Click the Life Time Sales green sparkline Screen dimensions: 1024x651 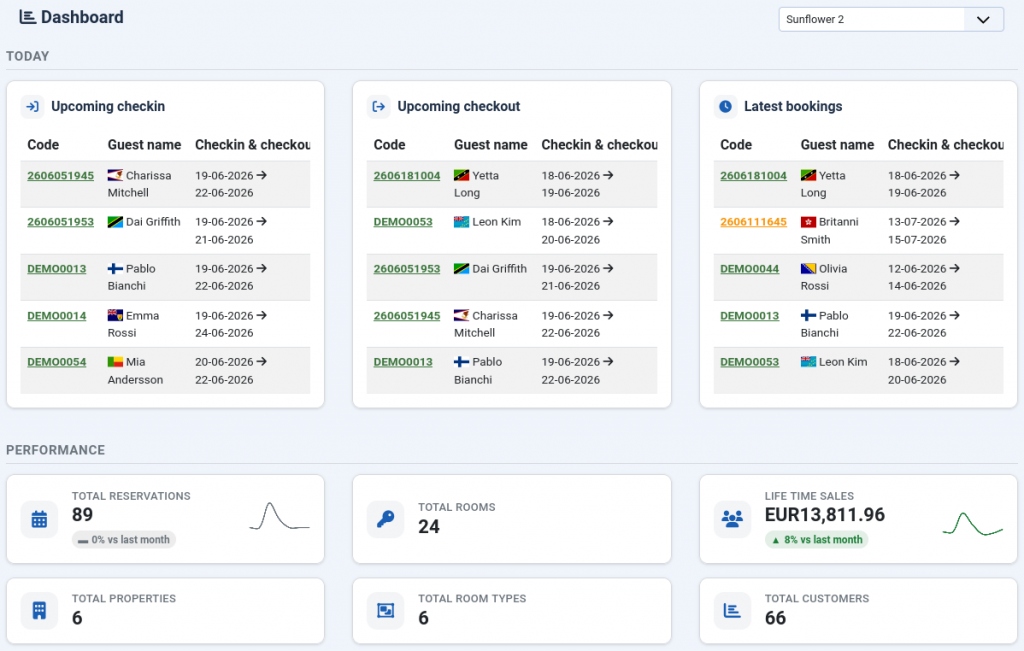(x=972, y=524)
